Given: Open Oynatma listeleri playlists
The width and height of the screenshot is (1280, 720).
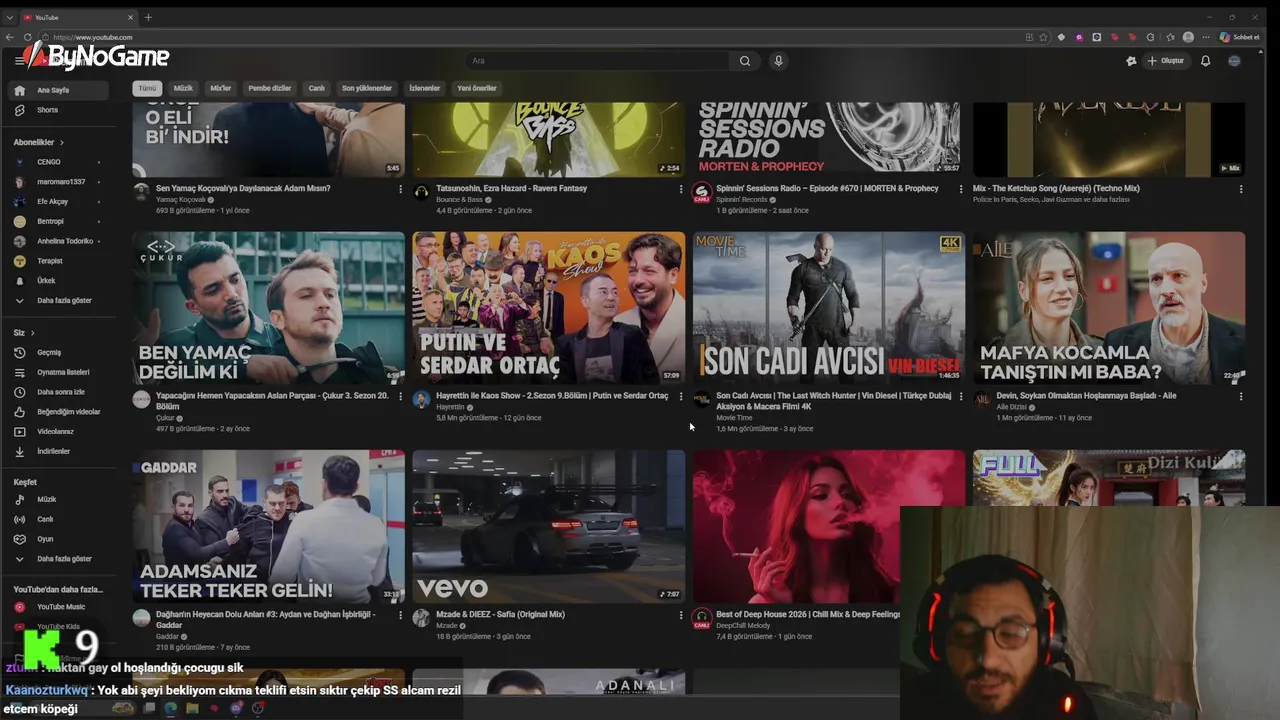Looking at the screenshot, I should coord(60,372).
